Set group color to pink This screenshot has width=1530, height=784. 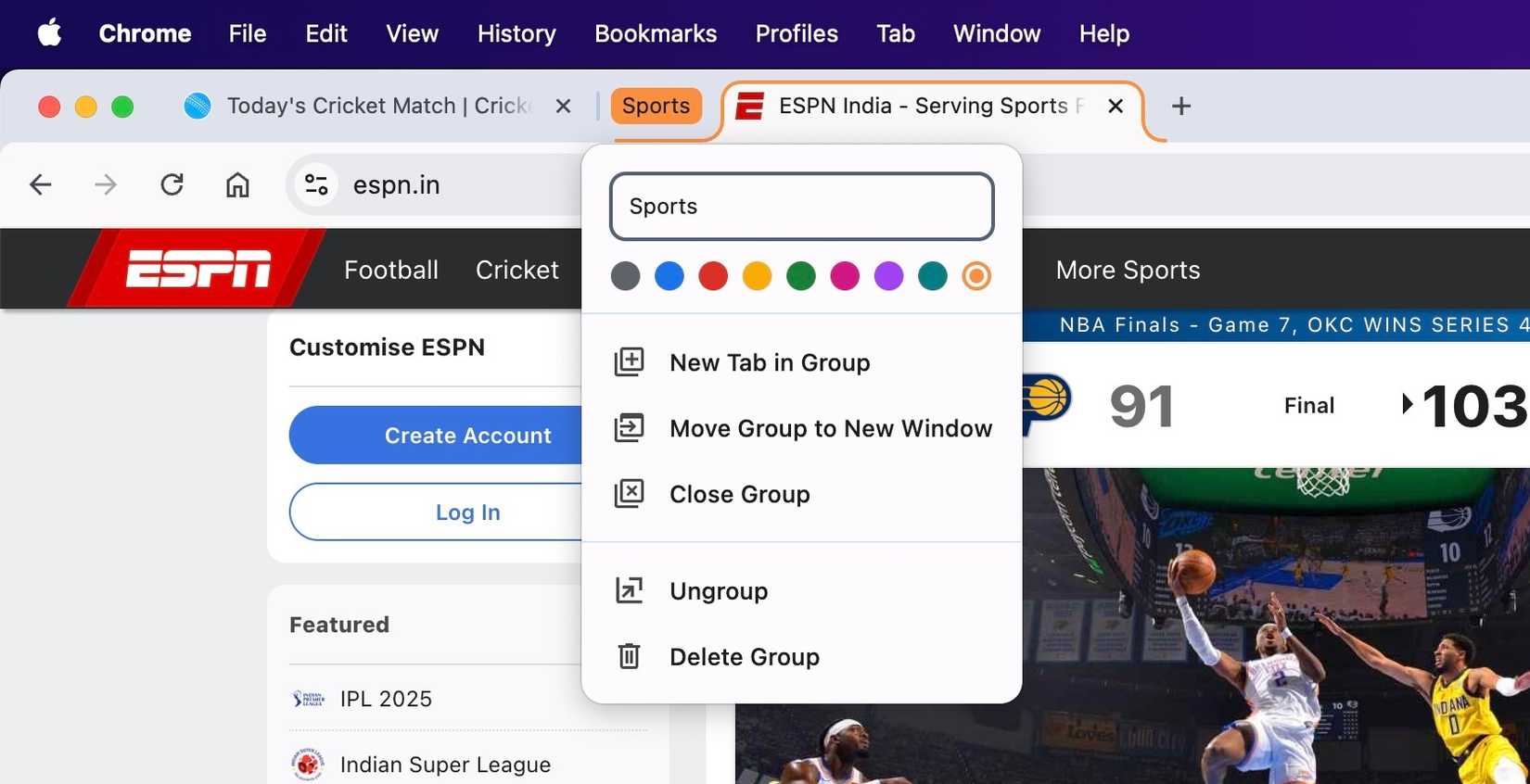click(845, 275)
